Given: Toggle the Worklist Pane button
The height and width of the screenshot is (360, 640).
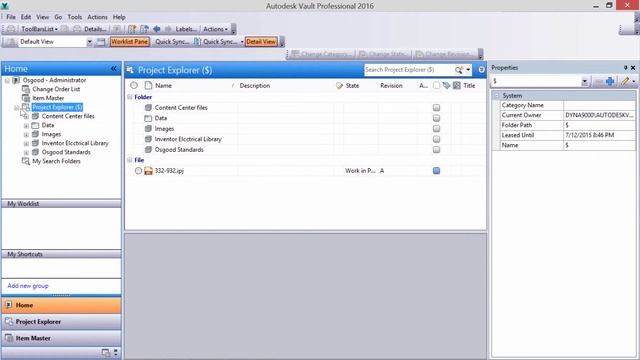Looking at the screenshot, I should pos(129,42).
